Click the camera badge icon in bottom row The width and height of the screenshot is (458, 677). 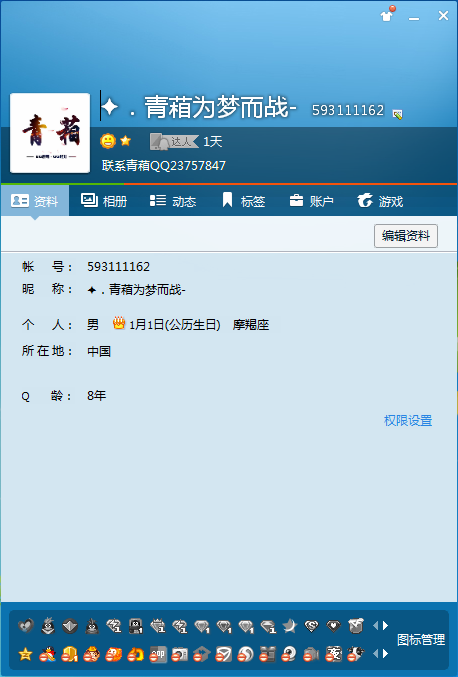179,654
